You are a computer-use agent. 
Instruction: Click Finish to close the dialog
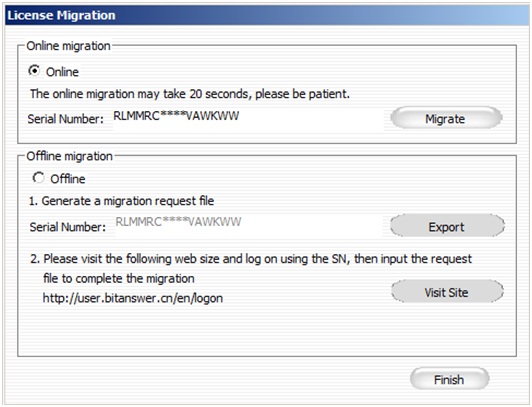(449, 379)
